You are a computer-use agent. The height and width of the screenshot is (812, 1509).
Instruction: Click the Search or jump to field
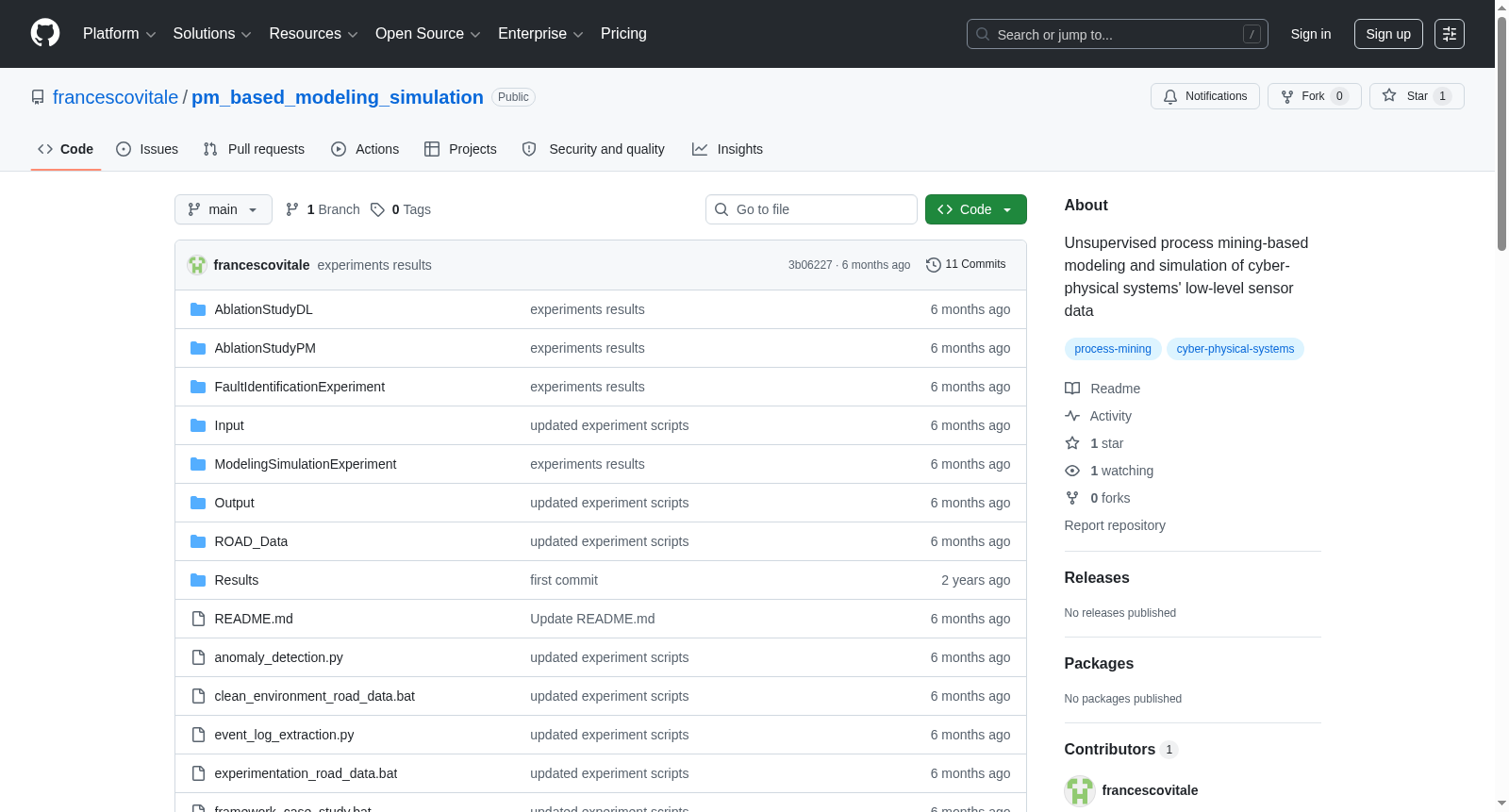1118,34
